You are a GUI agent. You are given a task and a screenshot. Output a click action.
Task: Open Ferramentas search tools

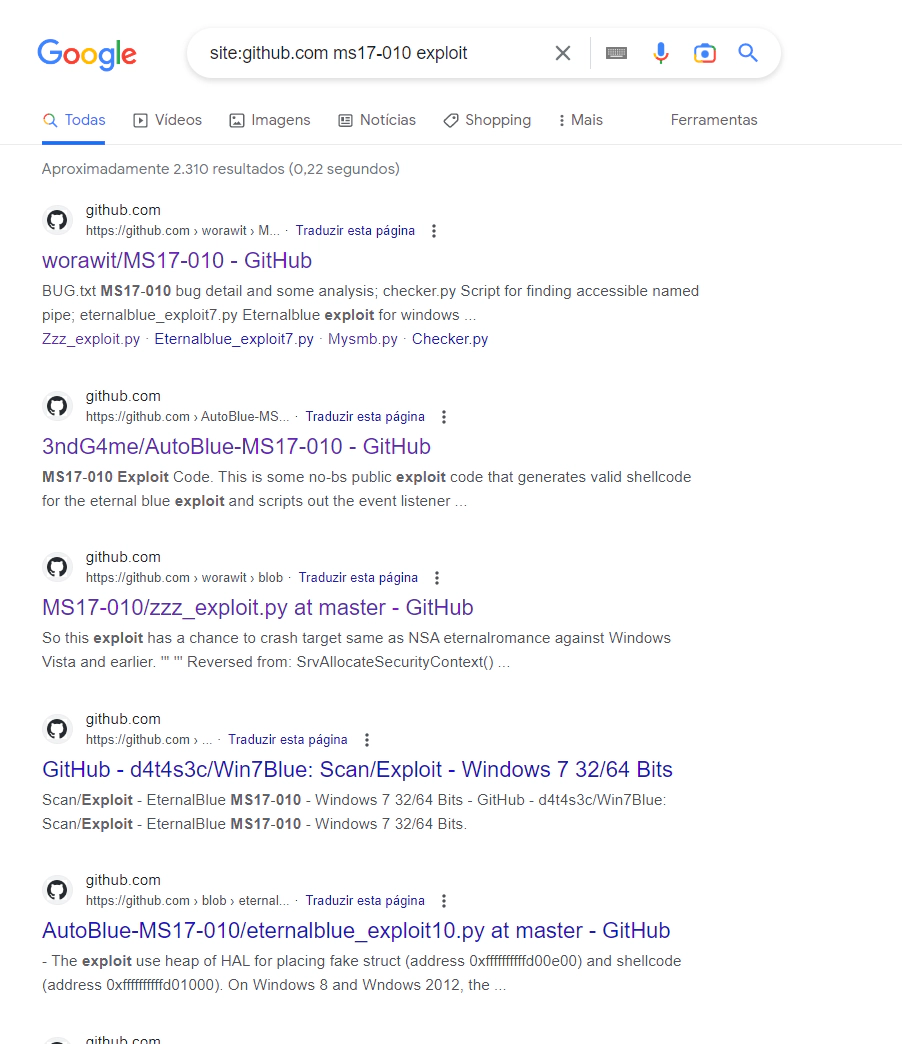pyautogui.click(x=713, y=119)
